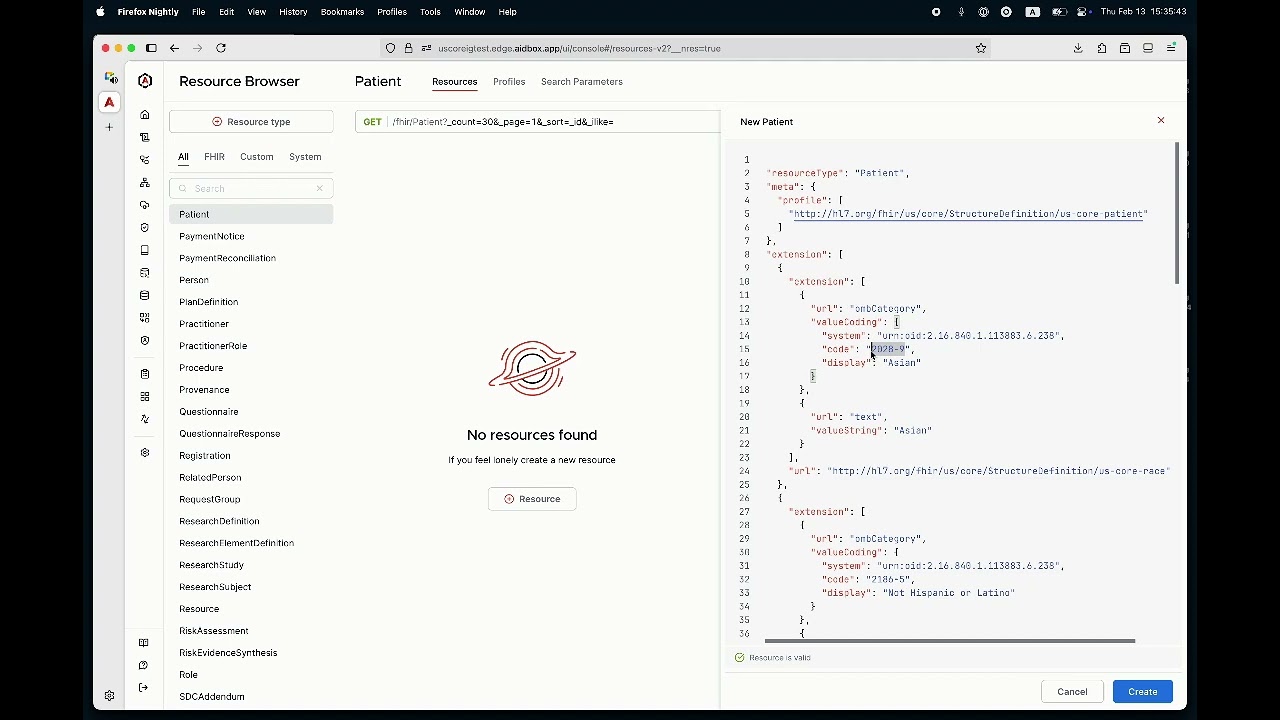The height and width of the screenshot is (720, 1280).
Task: Select the FHIR filter tab
Action: click(x=214, y=157)
